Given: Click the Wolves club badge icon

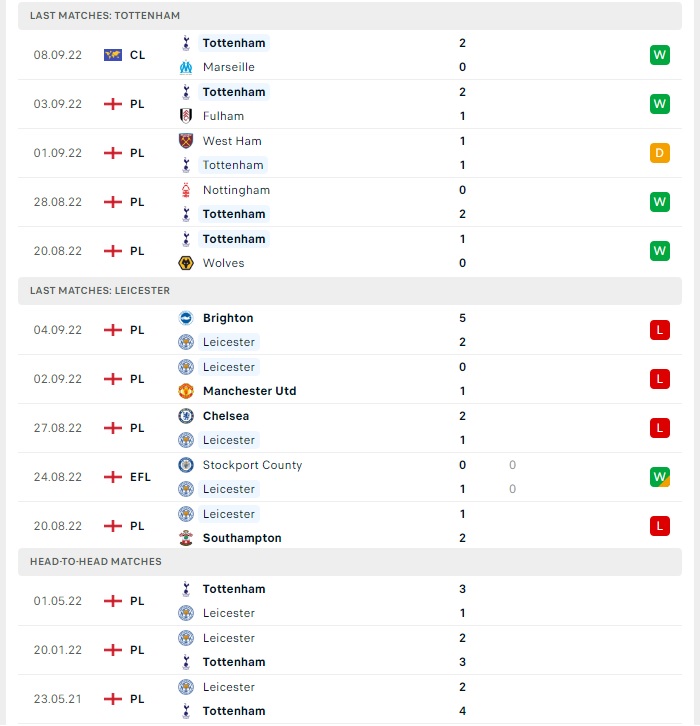Looking at the screenshot, I should (186, 263).
